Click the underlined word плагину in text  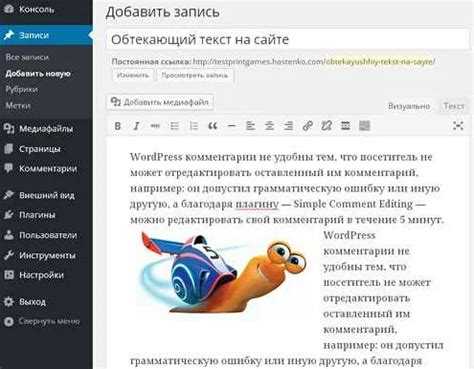(x=257, y=204)
